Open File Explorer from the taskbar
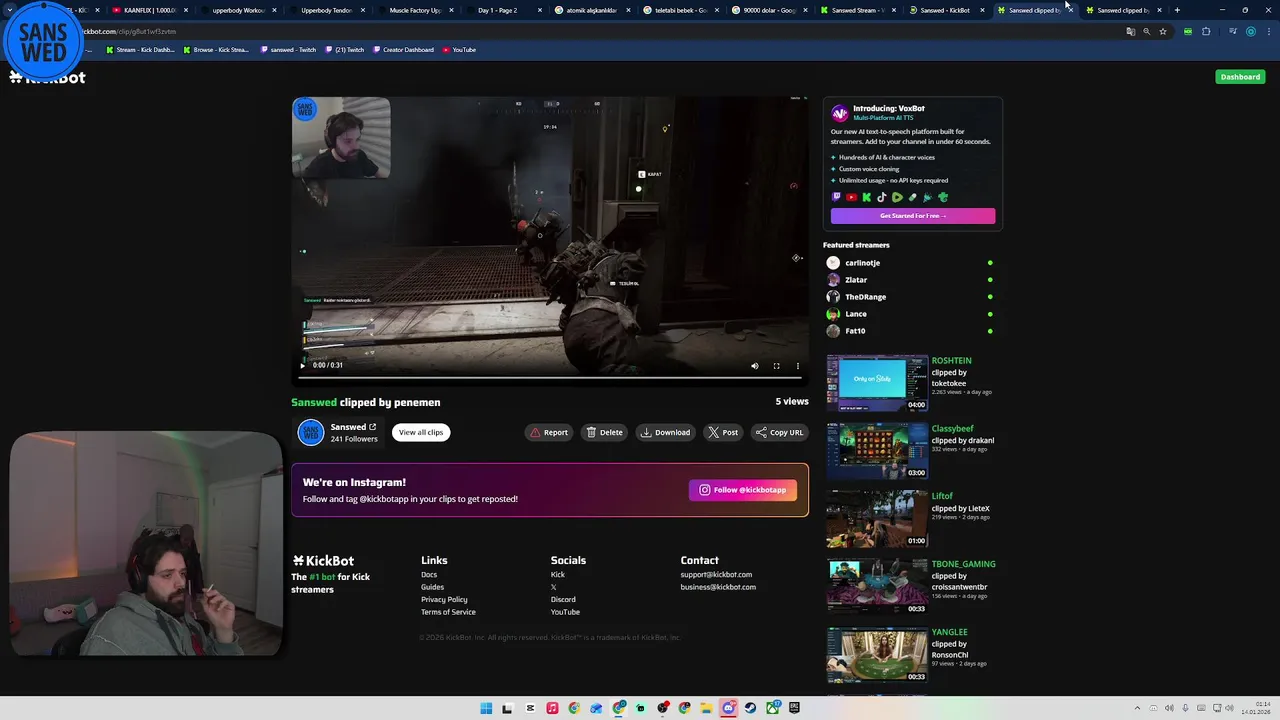This screenshot has height=720, width=1280. 706,708
